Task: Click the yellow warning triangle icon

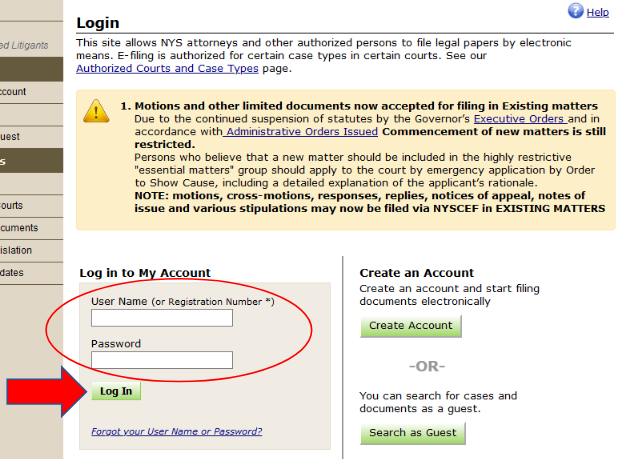Action: click(x=96, y=110)
